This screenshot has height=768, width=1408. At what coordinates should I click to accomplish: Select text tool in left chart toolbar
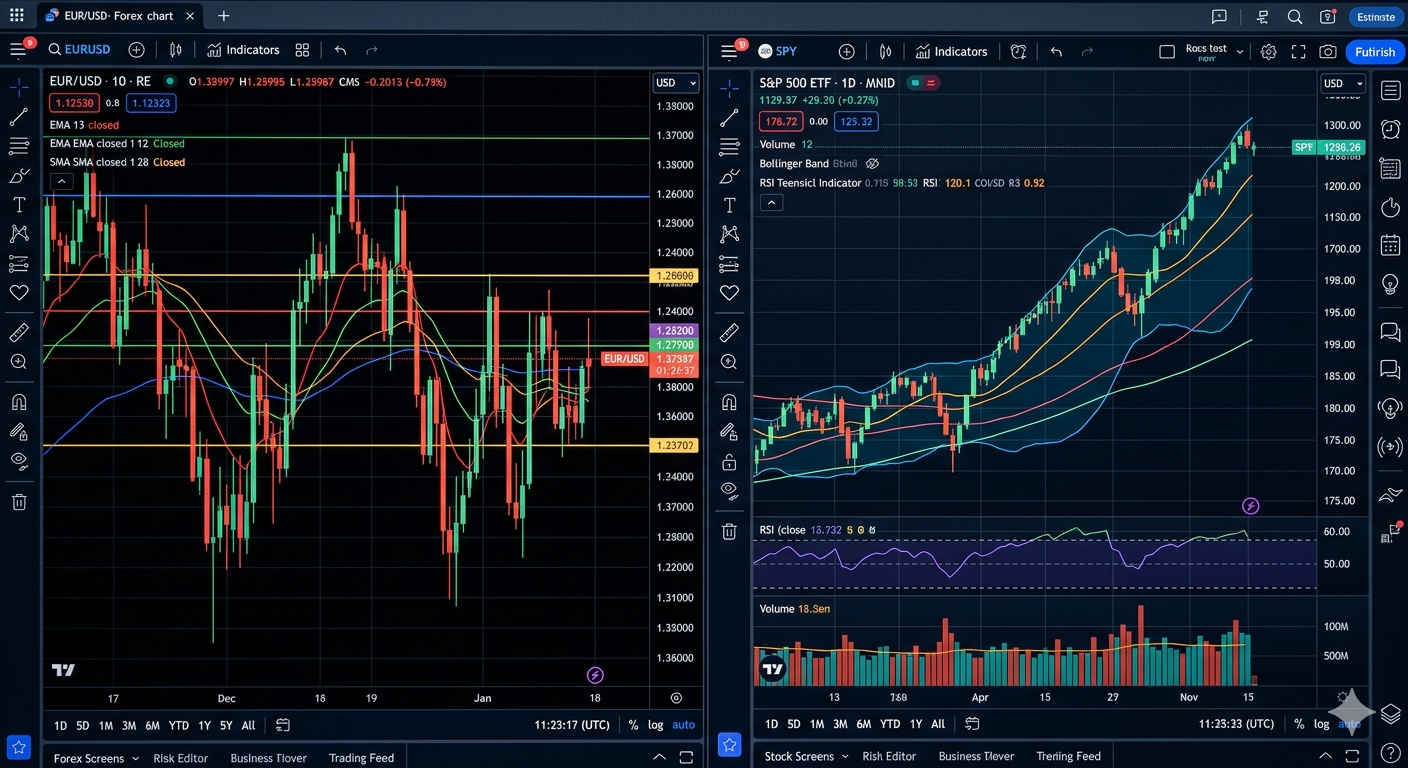[x=19, y=204]
